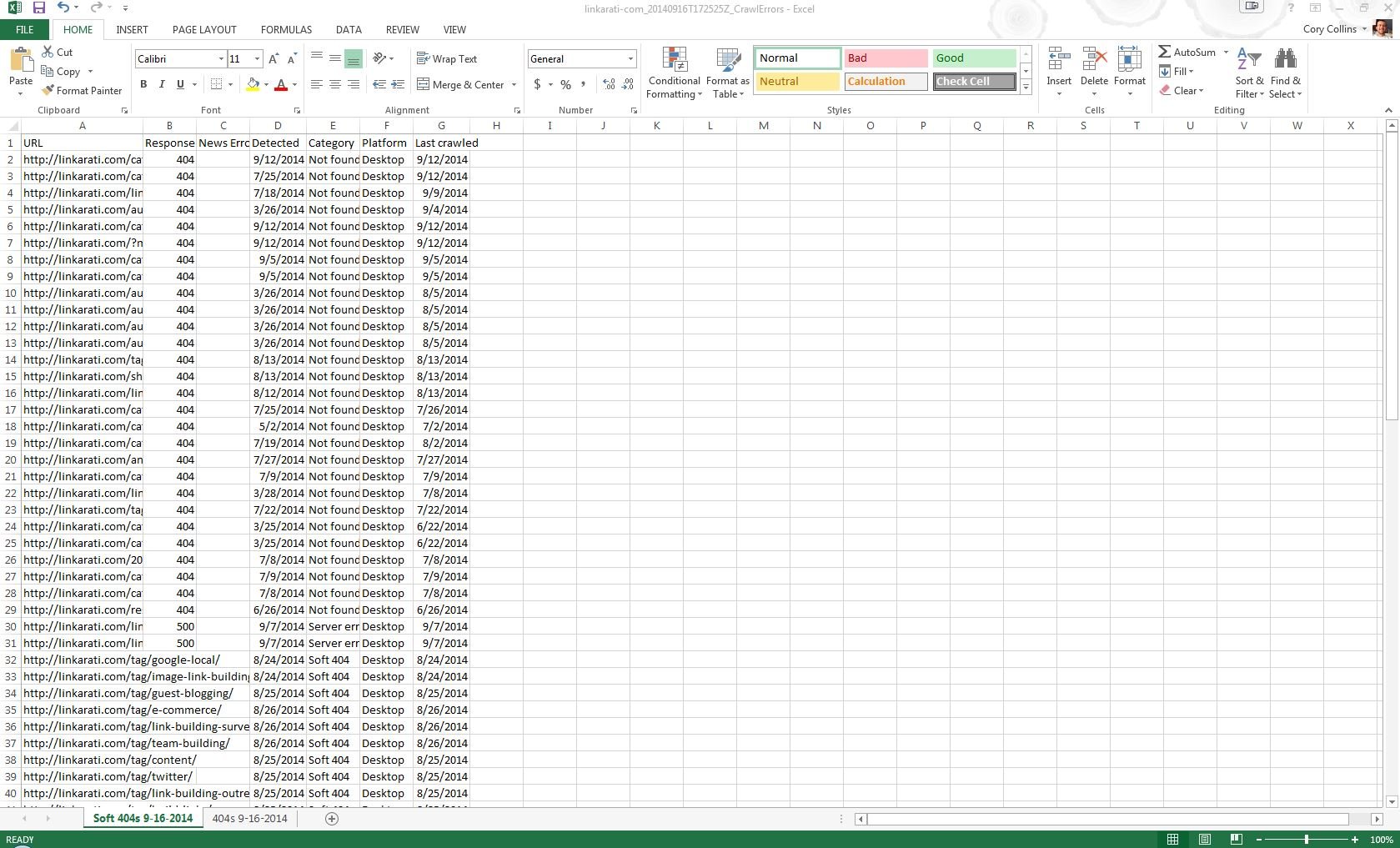The image size is (1400, 848).
Task: Click the Increase Decimal icon
Action: pyautogui.click(x=609, y=84)
